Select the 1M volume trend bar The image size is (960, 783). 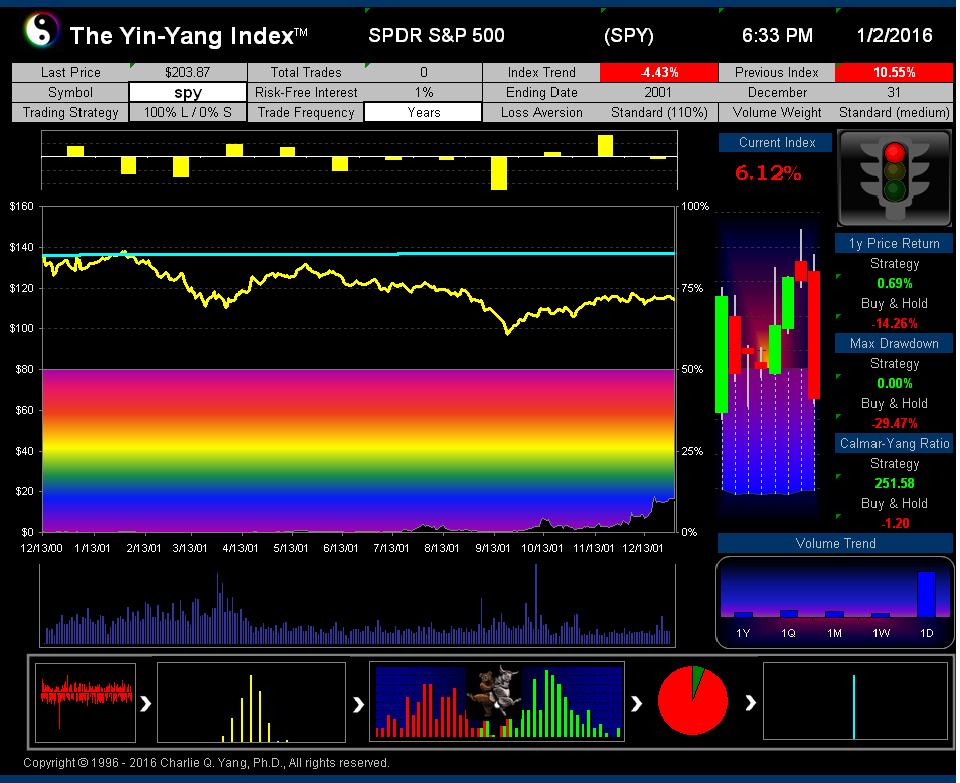pyautogui.click(x=834, y=614)
